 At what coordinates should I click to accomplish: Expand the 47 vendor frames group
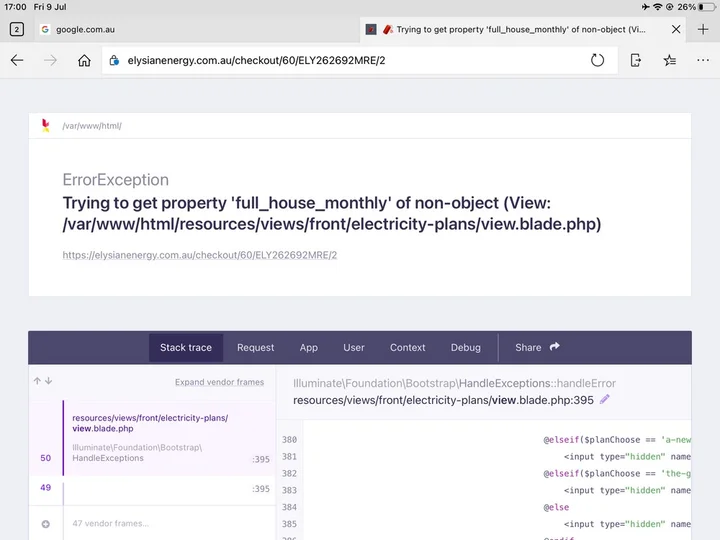(x=46, y=523)
